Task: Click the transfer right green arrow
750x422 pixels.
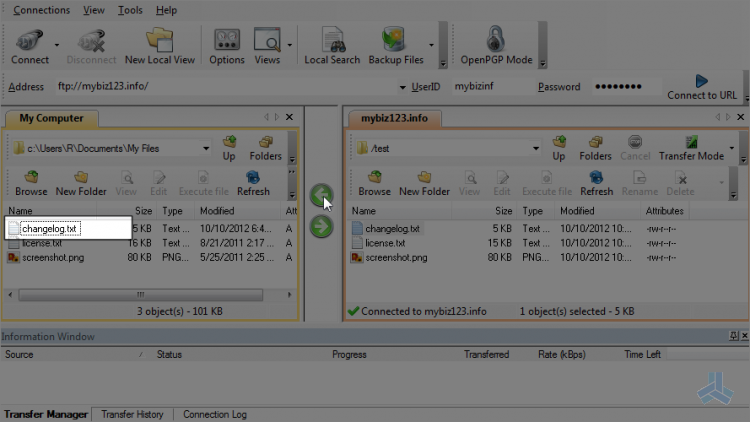Action: 321,226
